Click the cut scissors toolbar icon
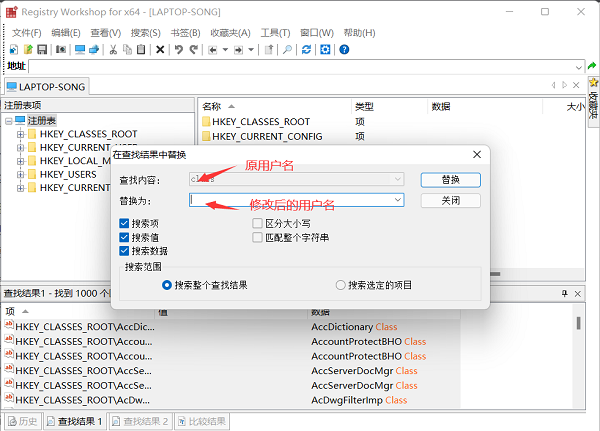 (x=113, y=49)
